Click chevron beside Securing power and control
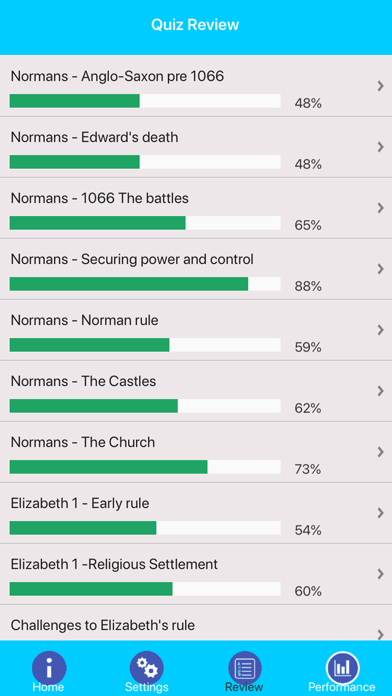392x696 pixels. [x=380, y=269]
